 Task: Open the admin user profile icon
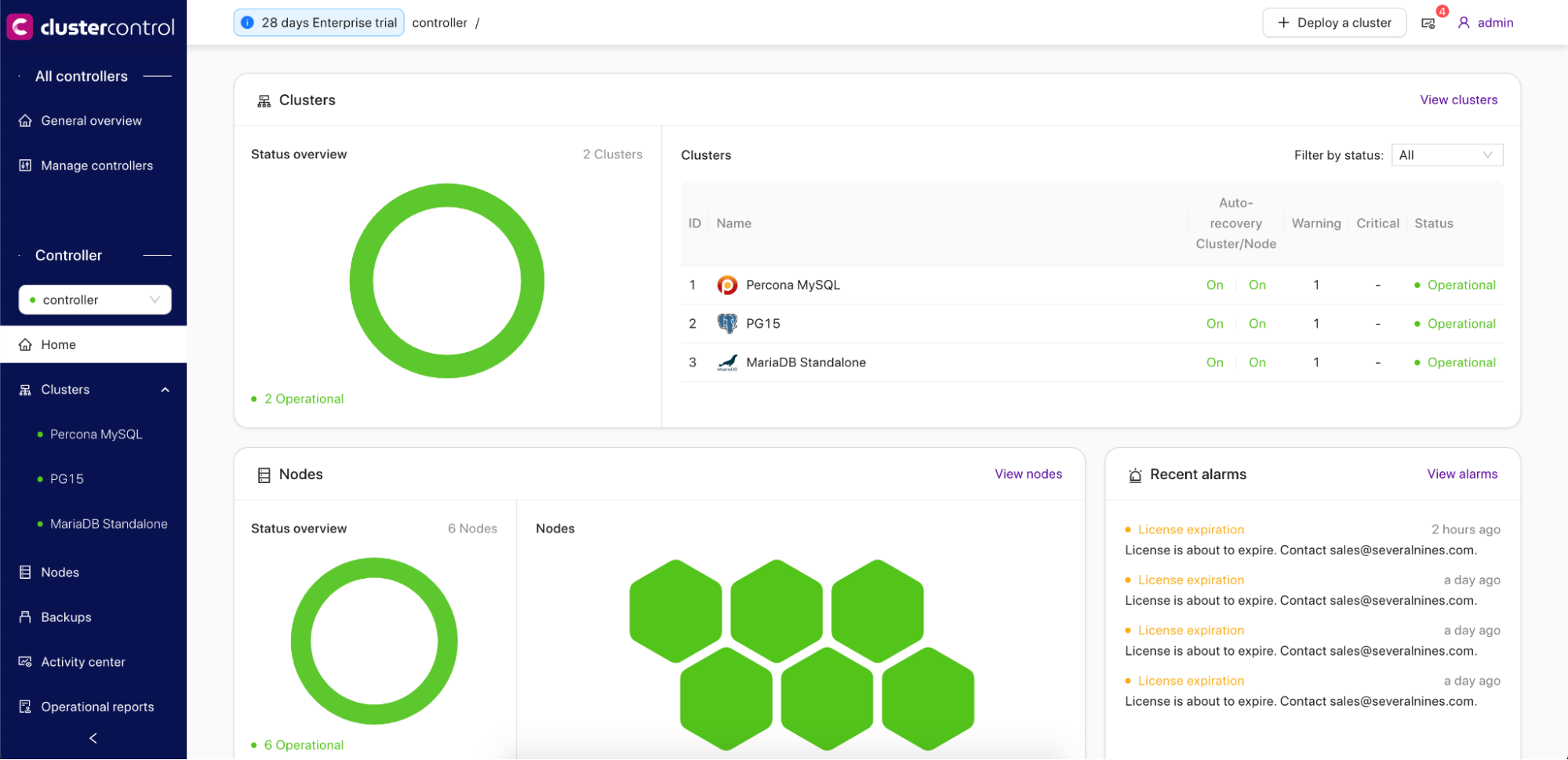1464,23
